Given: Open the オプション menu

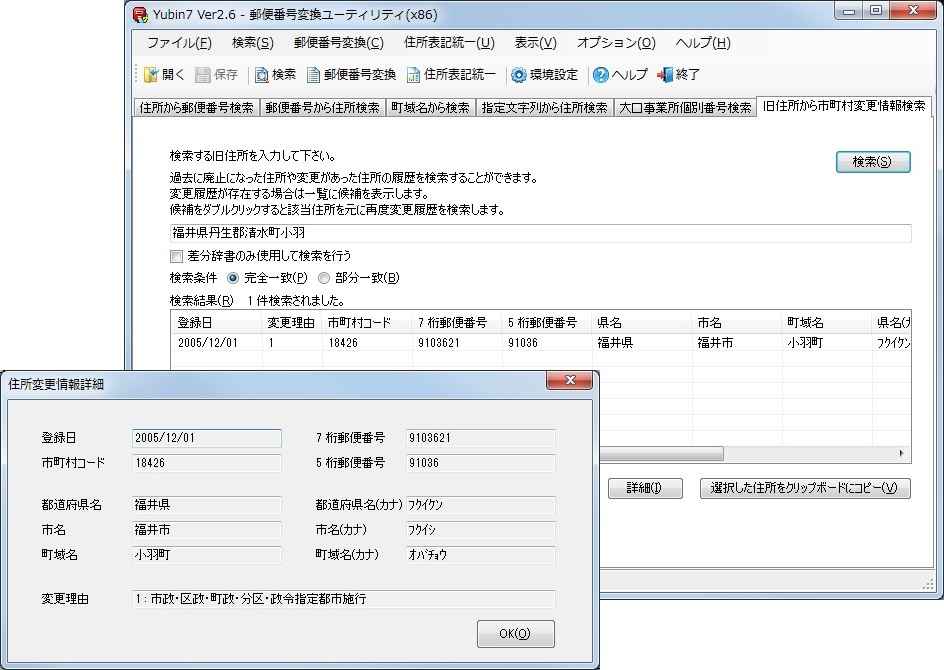Looking at the screenshot, I should click(616, 43).
